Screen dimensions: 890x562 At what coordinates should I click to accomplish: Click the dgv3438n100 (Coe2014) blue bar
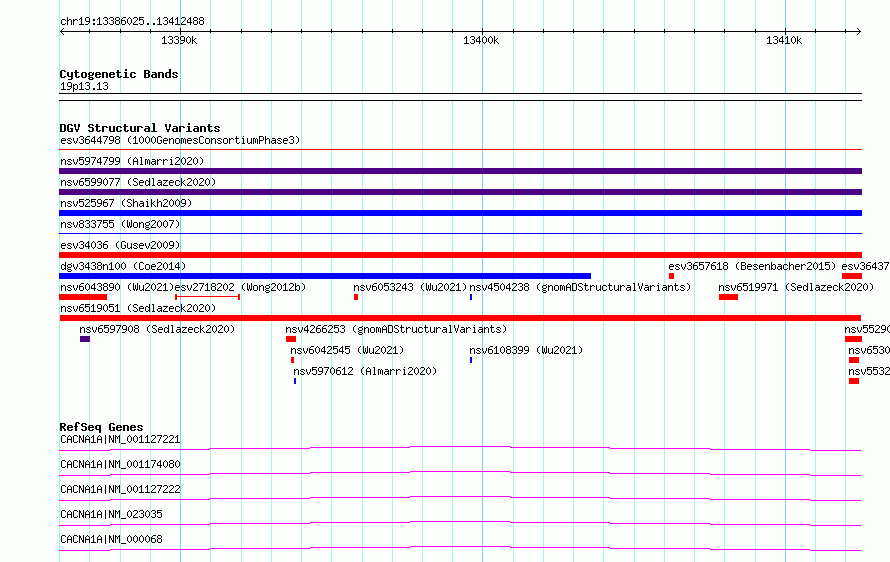(325, 276)
